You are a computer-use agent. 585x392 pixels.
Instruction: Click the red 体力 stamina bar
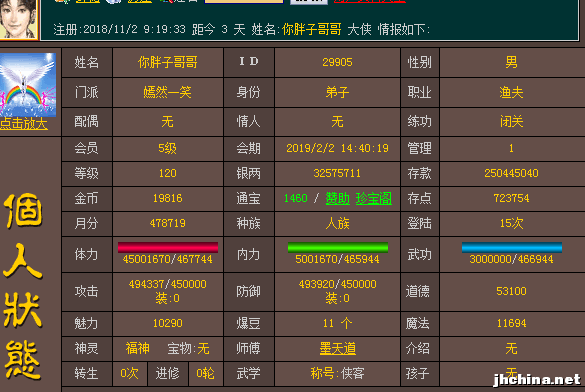point(168,247)
